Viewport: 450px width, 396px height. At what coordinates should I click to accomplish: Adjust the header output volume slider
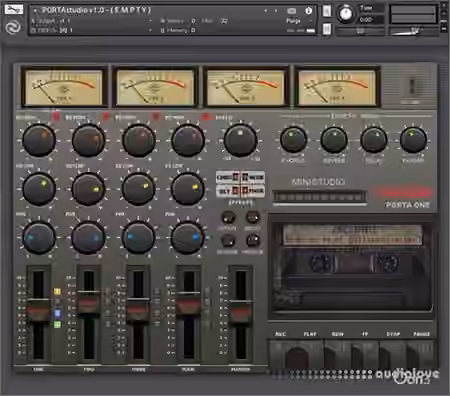click(413, 31)
